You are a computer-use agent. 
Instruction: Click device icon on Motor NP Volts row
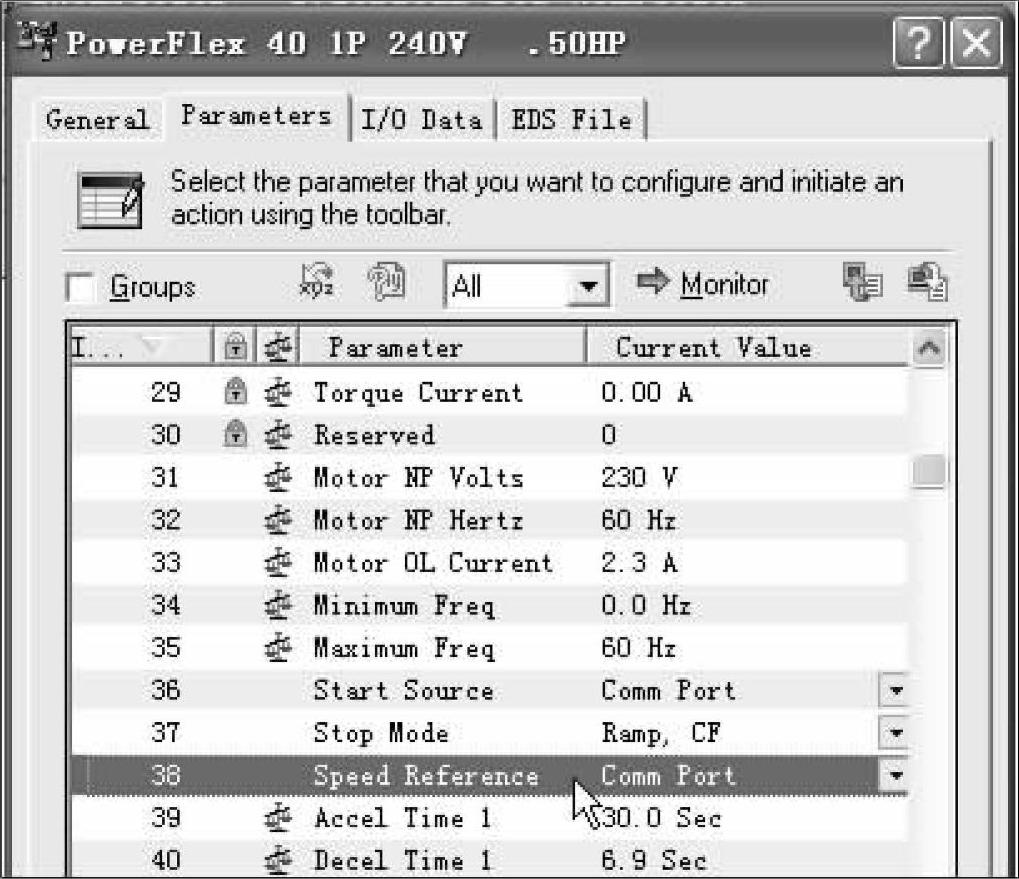click(278, 478)
